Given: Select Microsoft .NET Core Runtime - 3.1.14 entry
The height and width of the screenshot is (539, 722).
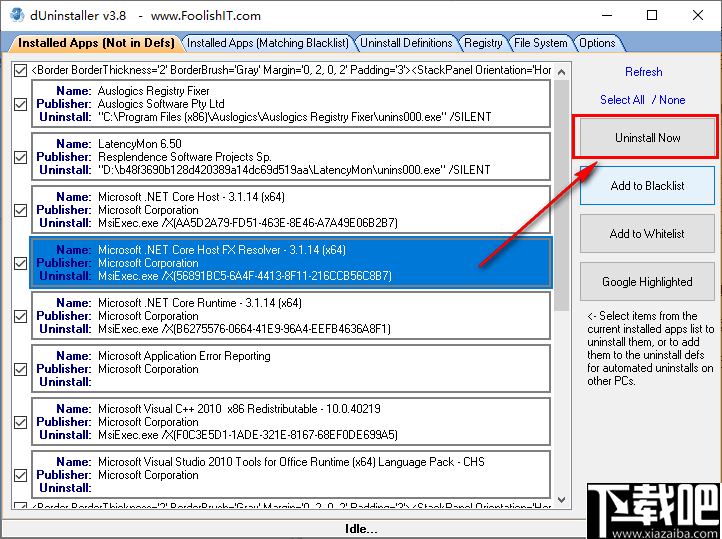Looking at the screenshot, I should click(x=291, y=316).
